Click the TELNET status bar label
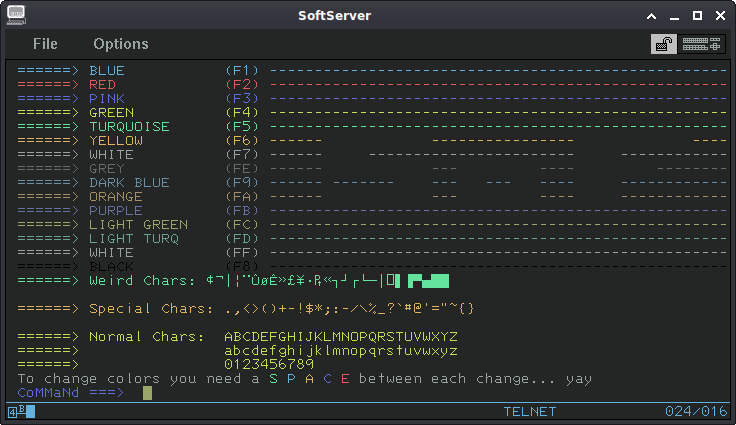The image size is (736, 425). point(530,411)
